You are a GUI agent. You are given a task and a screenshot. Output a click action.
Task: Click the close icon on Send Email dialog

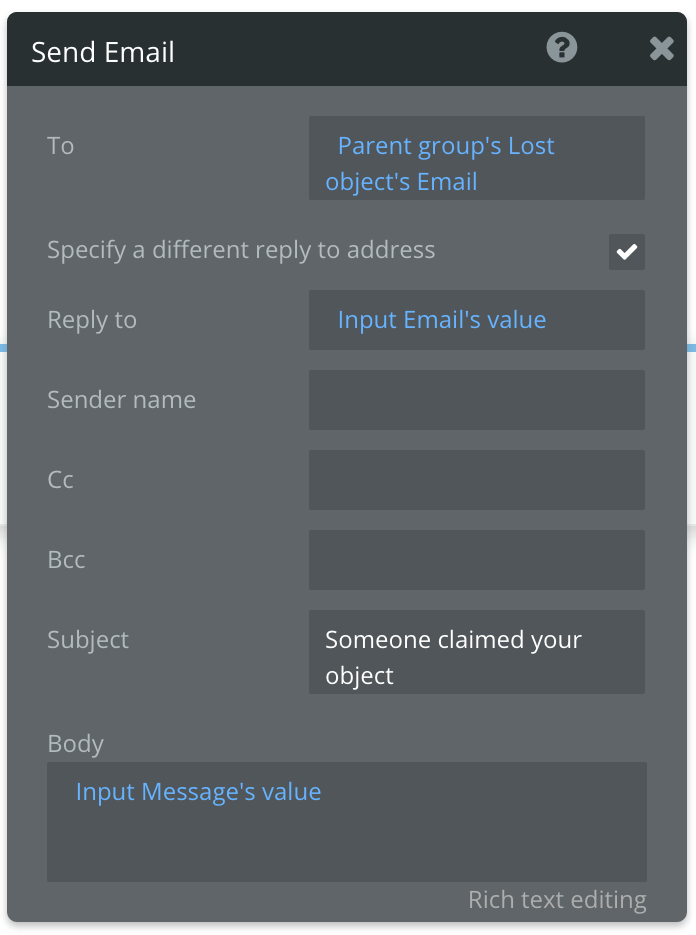661,47
